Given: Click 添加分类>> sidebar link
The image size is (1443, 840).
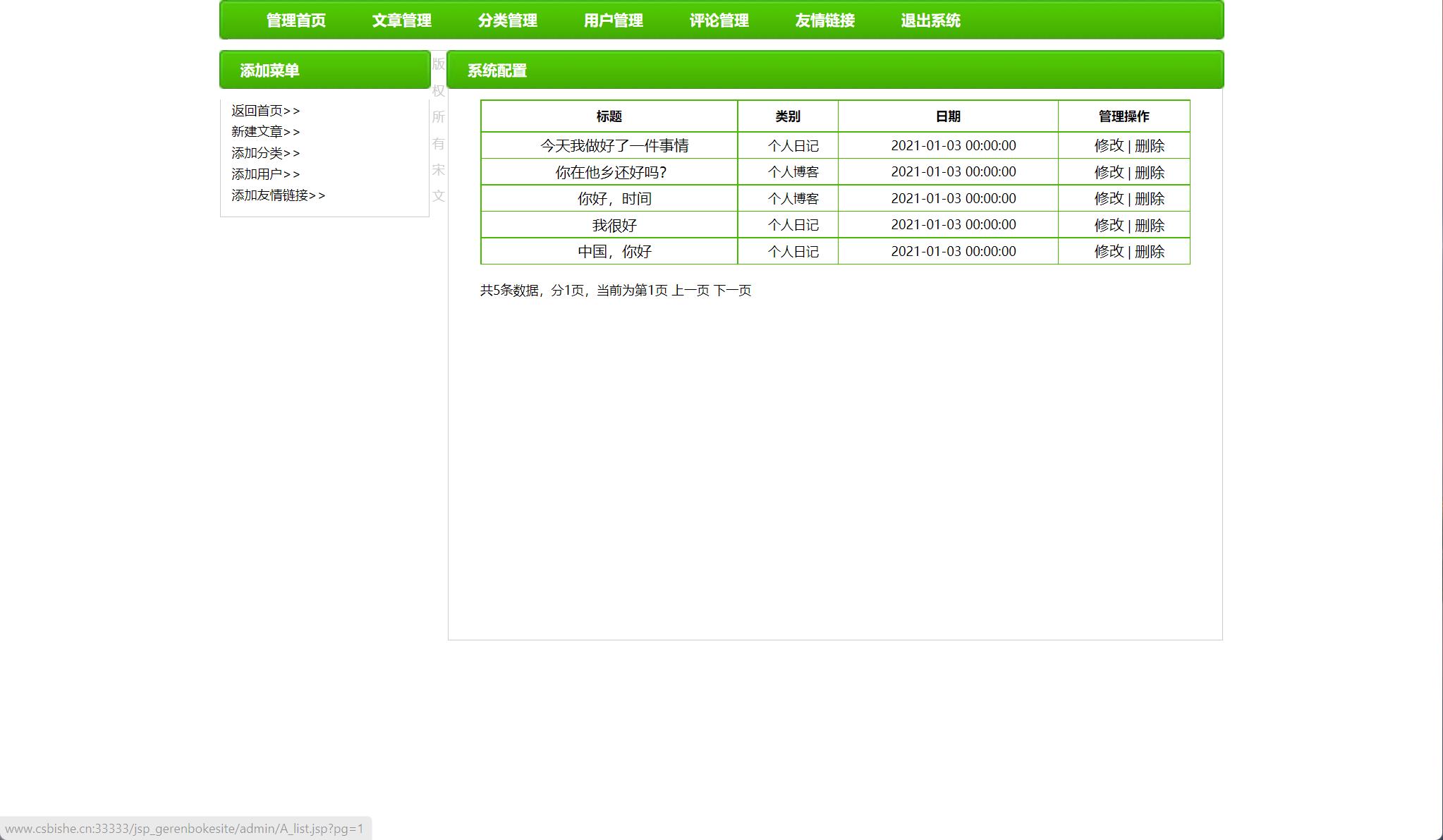Looking at the screenshot, I should click(265, 153).
